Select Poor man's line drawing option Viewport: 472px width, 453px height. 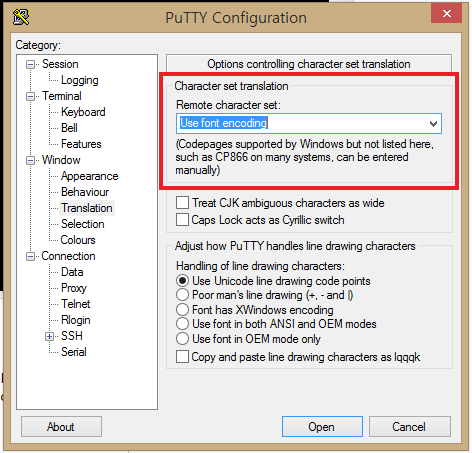182,295
